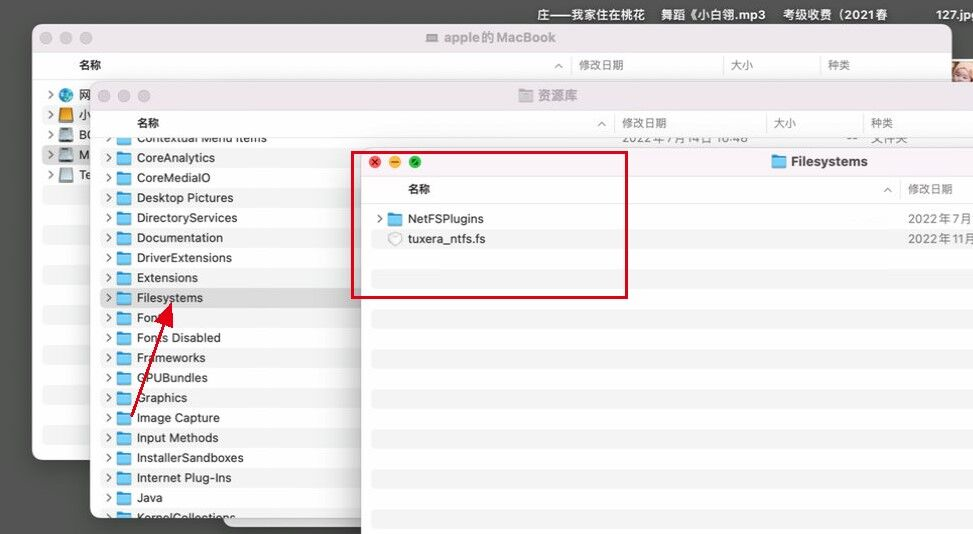
Task: Select the Image Capture row
Action: coord(230,418)
